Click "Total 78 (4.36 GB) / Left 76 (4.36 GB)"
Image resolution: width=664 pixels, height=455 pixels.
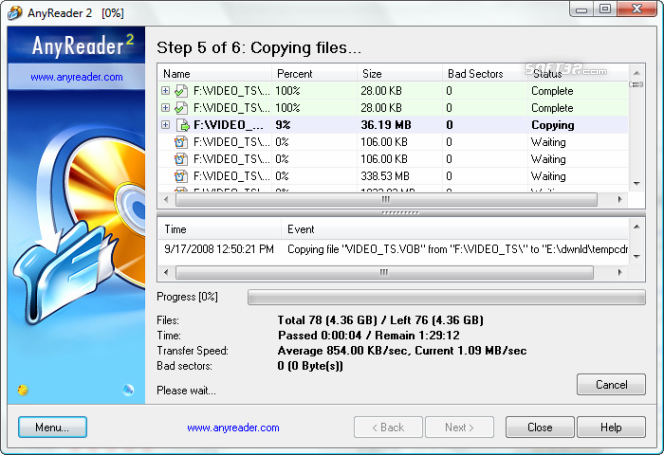click(381, 320)
